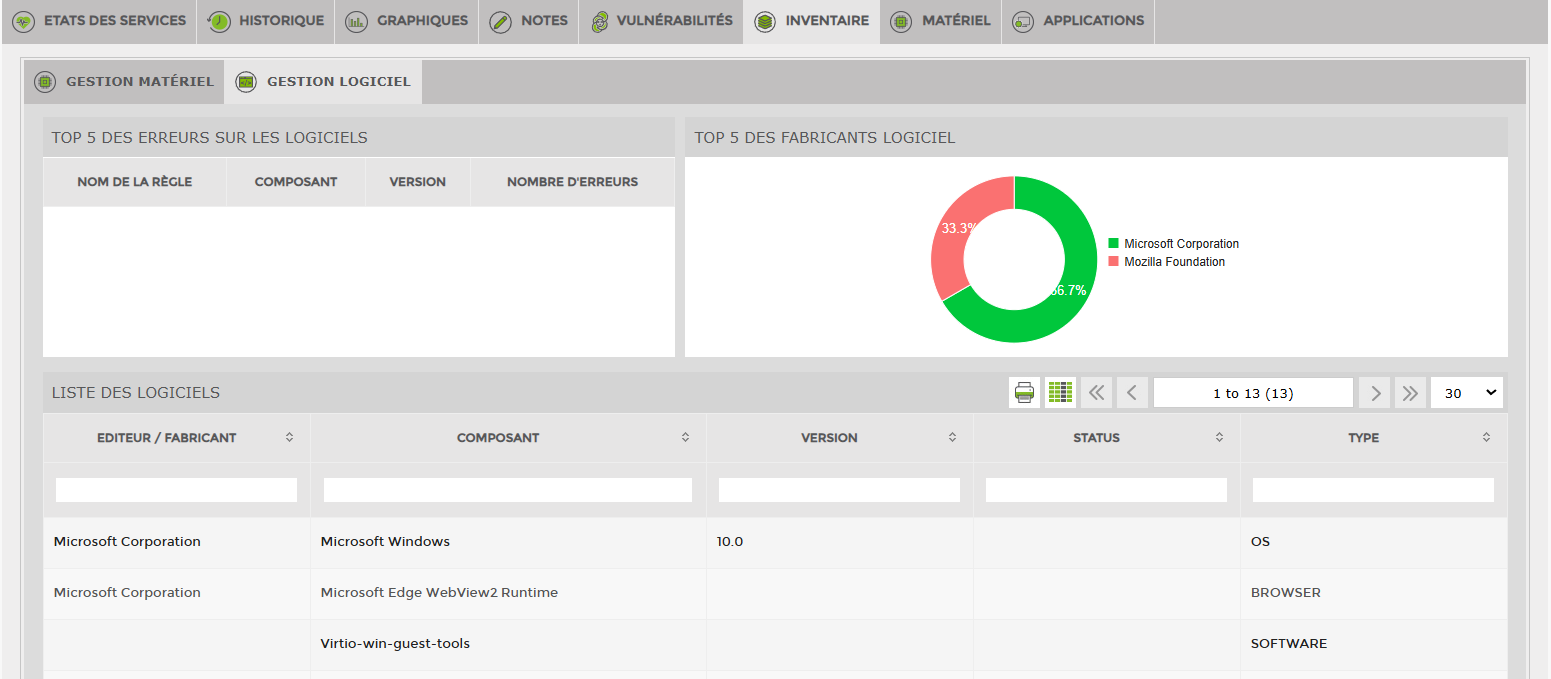Click Microsoft Corporation in the Microsoft Windows row
This screenshot has height=679, width=1551.
pyautogui.click(x=127, y=542)
